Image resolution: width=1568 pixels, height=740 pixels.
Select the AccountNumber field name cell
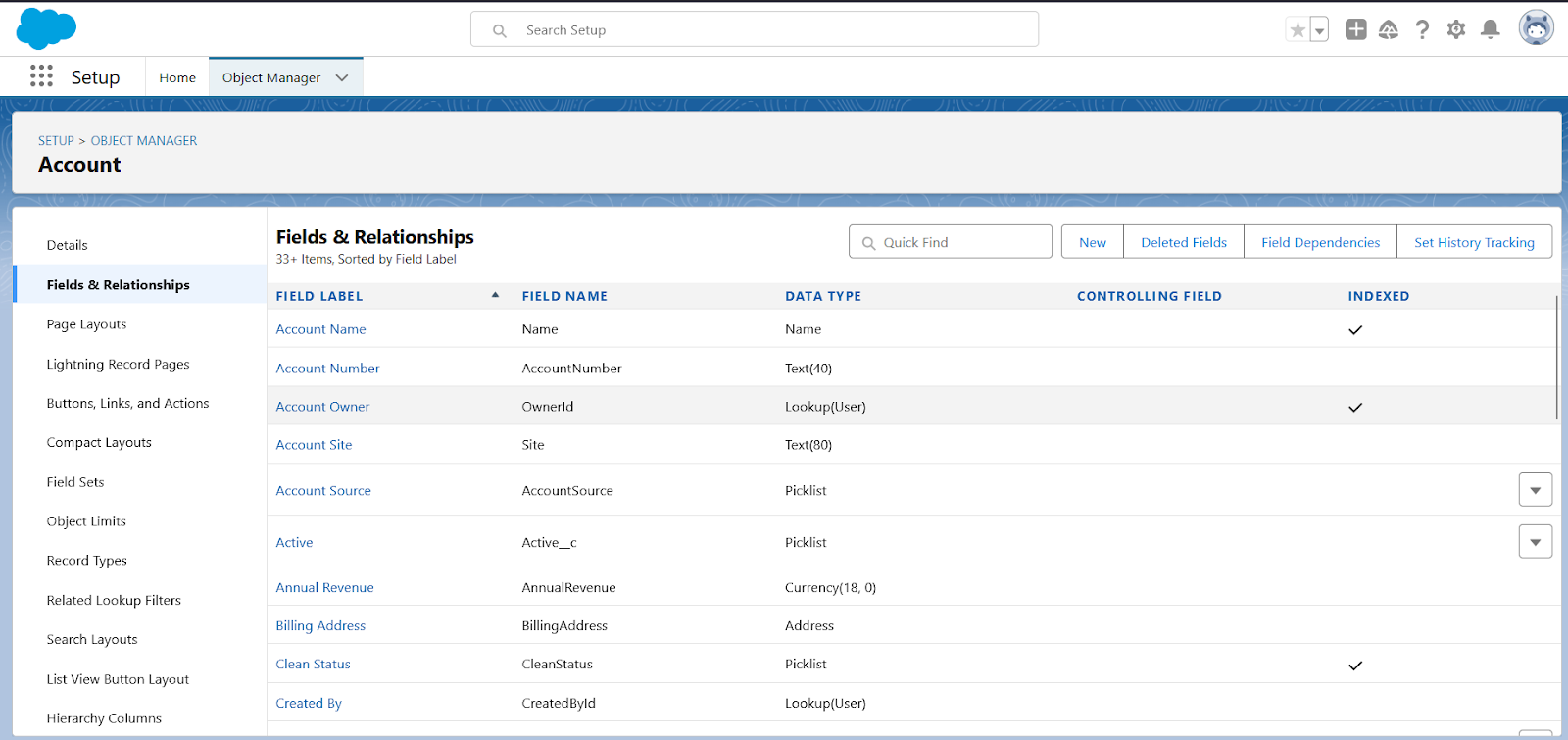pos(571,369)
